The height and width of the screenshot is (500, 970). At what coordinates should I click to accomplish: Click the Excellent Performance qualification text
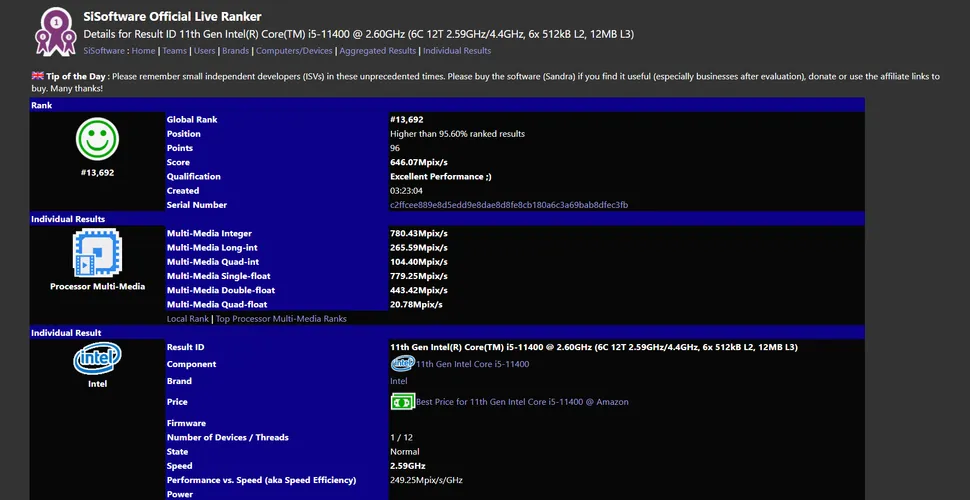click(442, 176)
